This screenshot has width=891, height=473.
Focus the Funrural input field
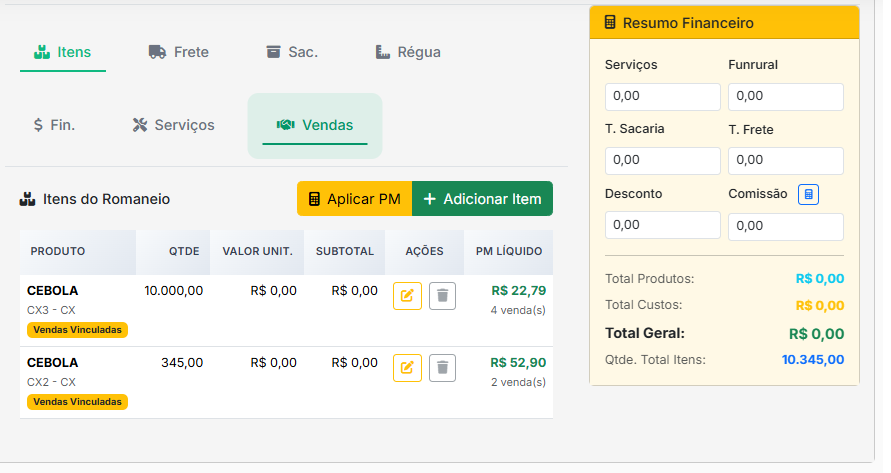tap(785, 97)
